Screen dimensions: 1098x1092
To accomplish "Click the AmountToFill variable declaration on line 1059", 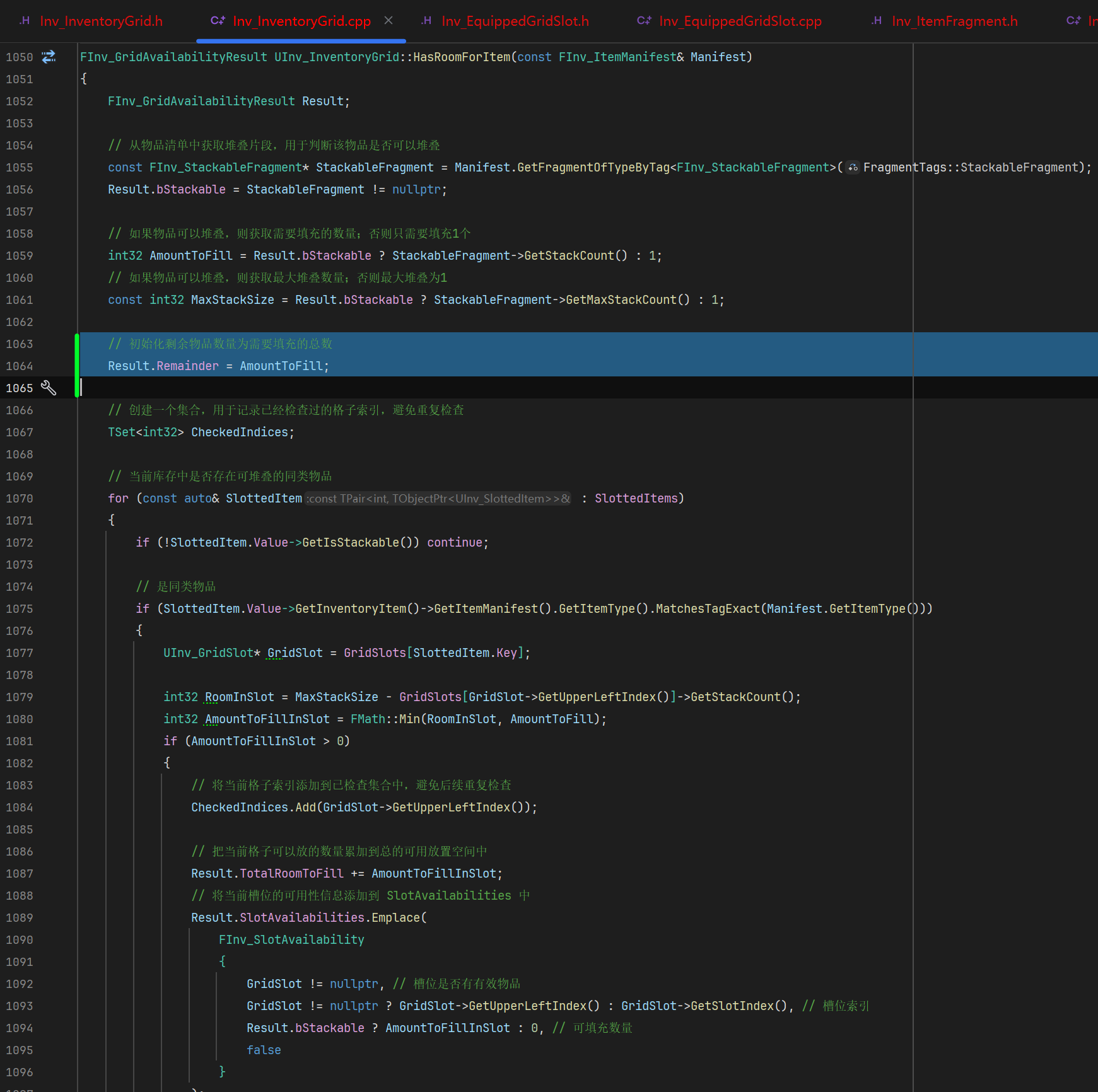I will tap(191, 255).
